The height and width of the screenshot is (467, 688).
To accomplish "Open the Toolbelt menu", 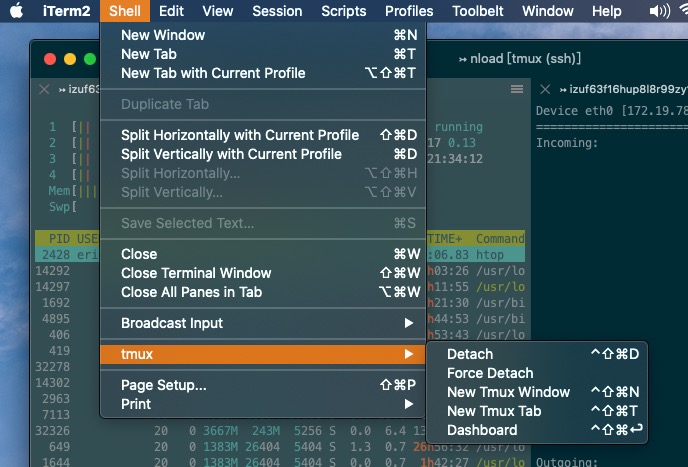I will click(478, 11).
